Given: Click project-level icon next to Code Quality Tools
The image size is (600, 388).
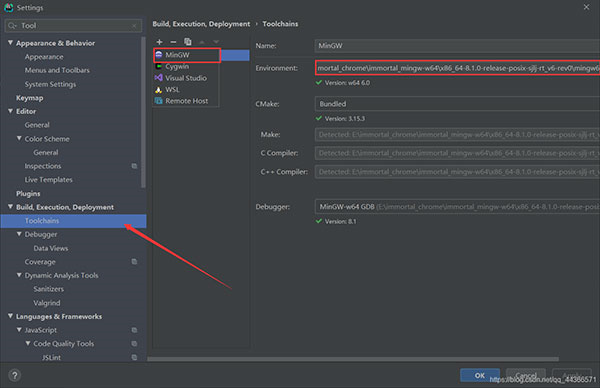Looking at the screenshot, I should (x=134, y=344).
